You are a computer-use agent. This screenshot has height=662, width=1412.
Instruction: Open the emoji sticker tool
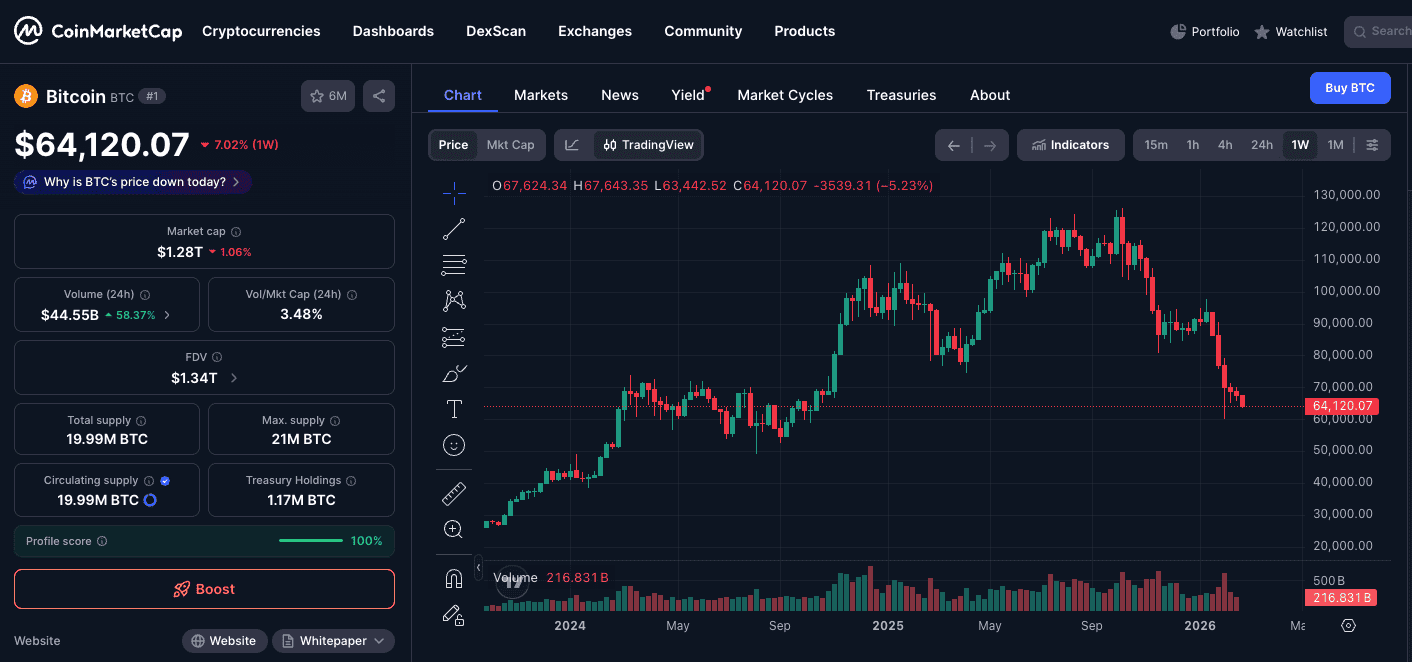point(454,445)
